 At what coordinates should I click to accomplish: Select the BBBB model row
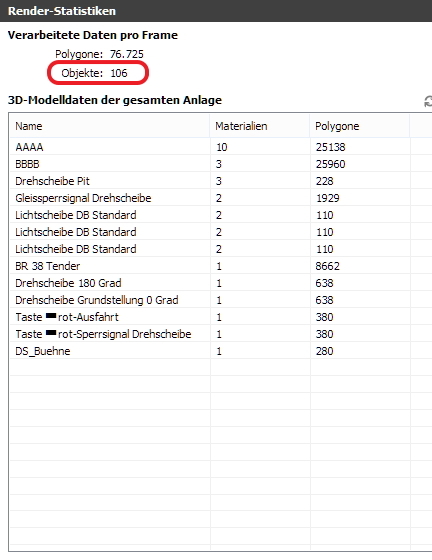[x=220, y=164]
